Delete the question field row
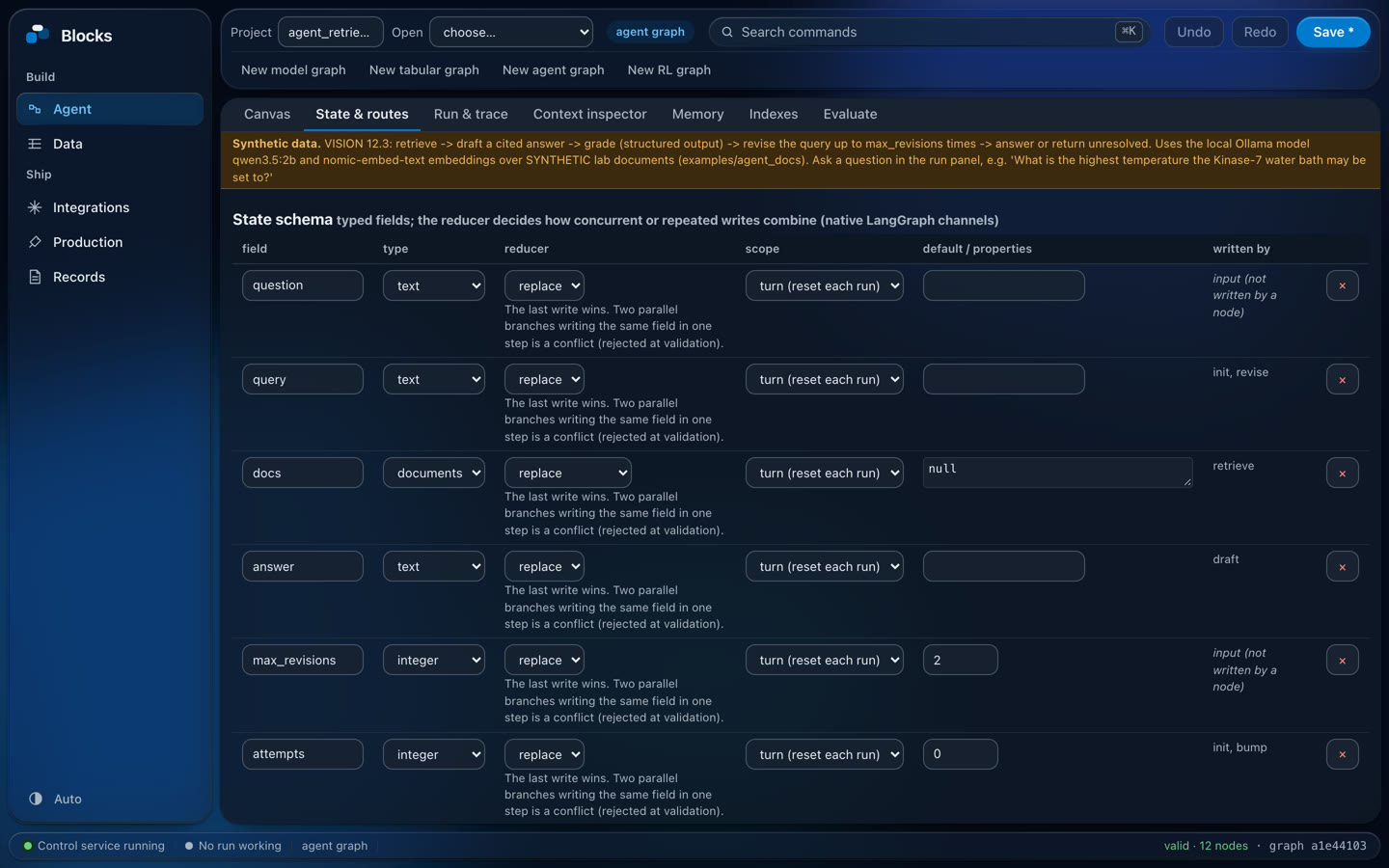 pos(1342,285)
